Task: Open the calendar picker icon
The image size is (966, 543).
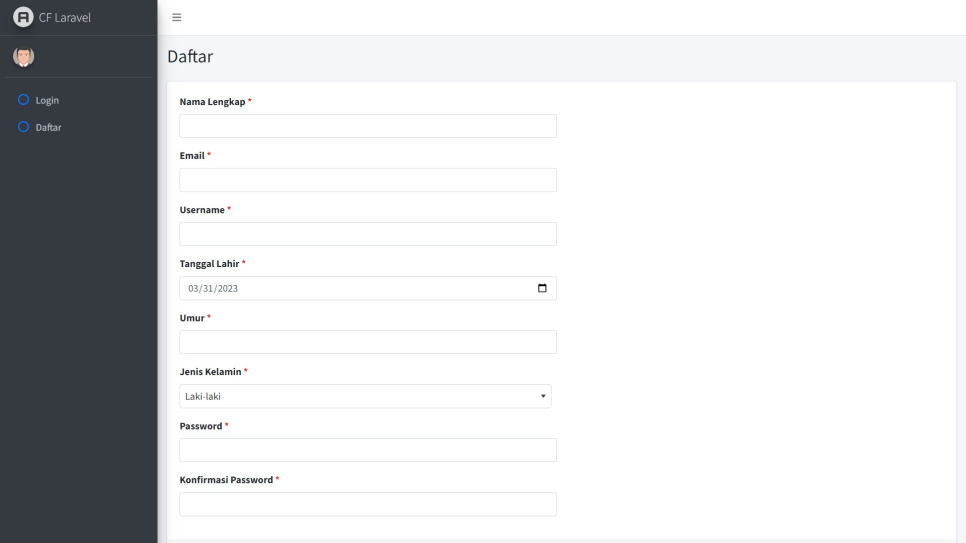Action: coord(542,288)
